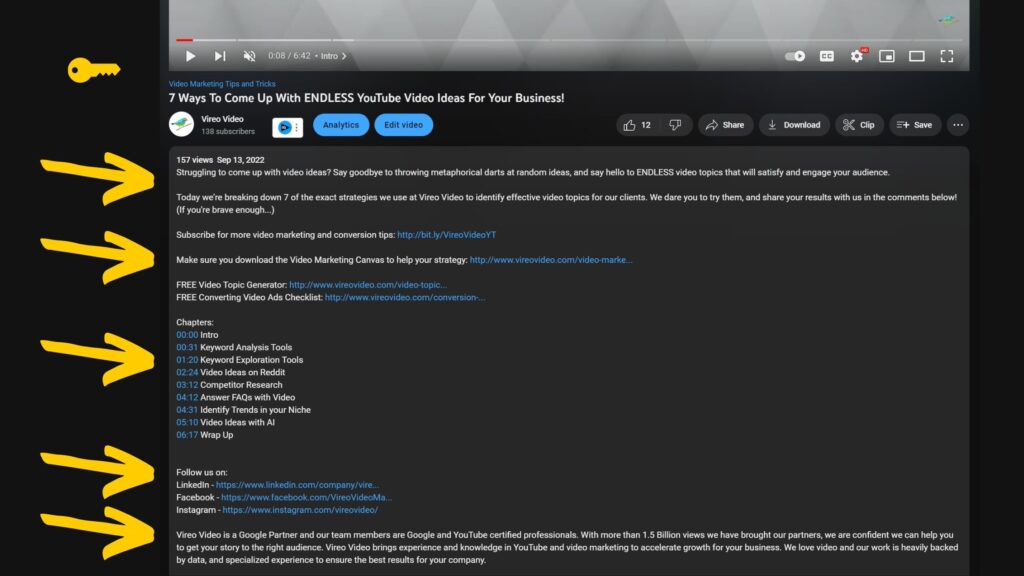Click the video progress bar
1024x576 pixels.
tap(569, 40)
